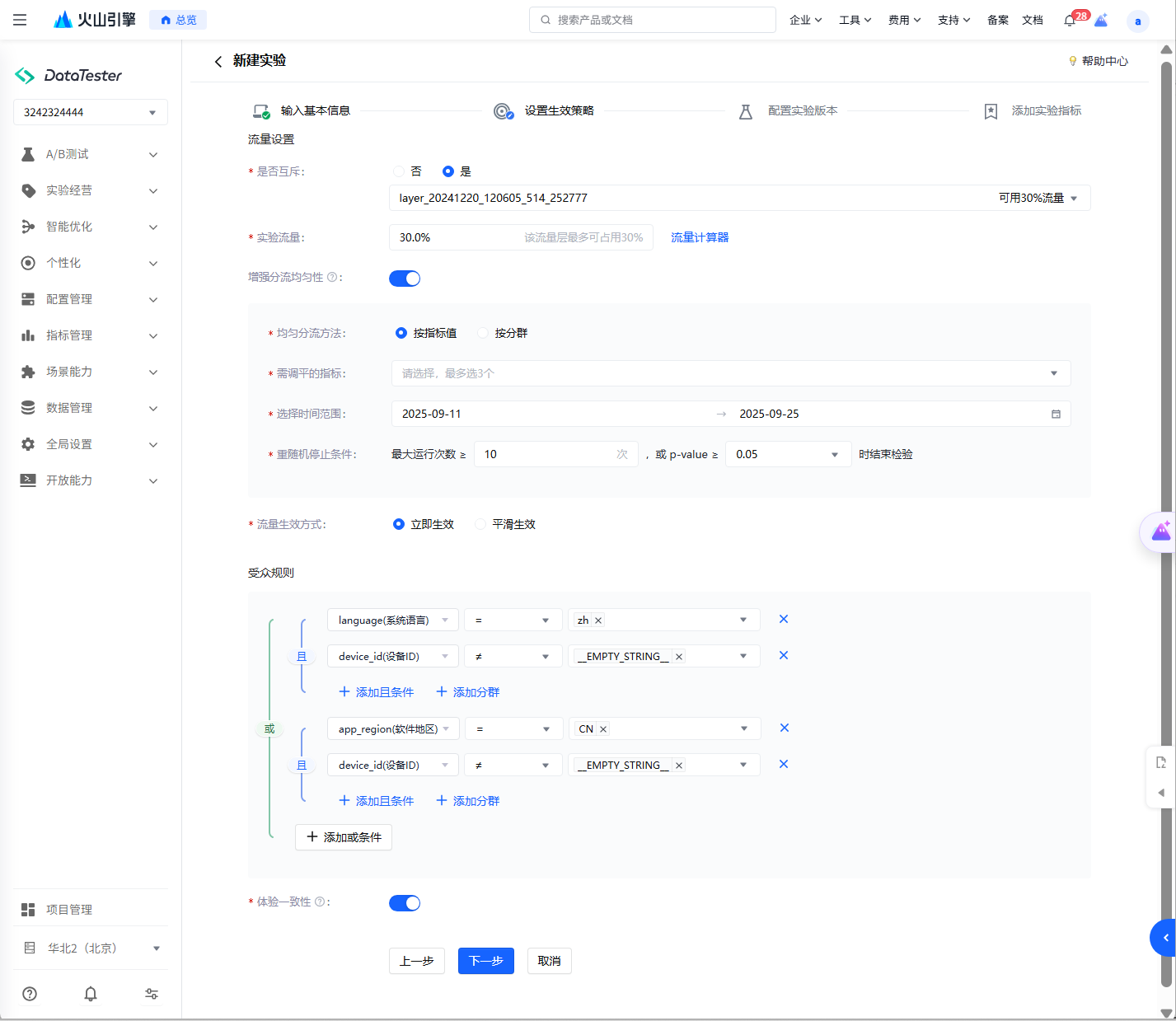Toggle the 增强分流均匀性 switch
The height and width of the screenshot is (1021, 1176).
[x=405, y=279]
